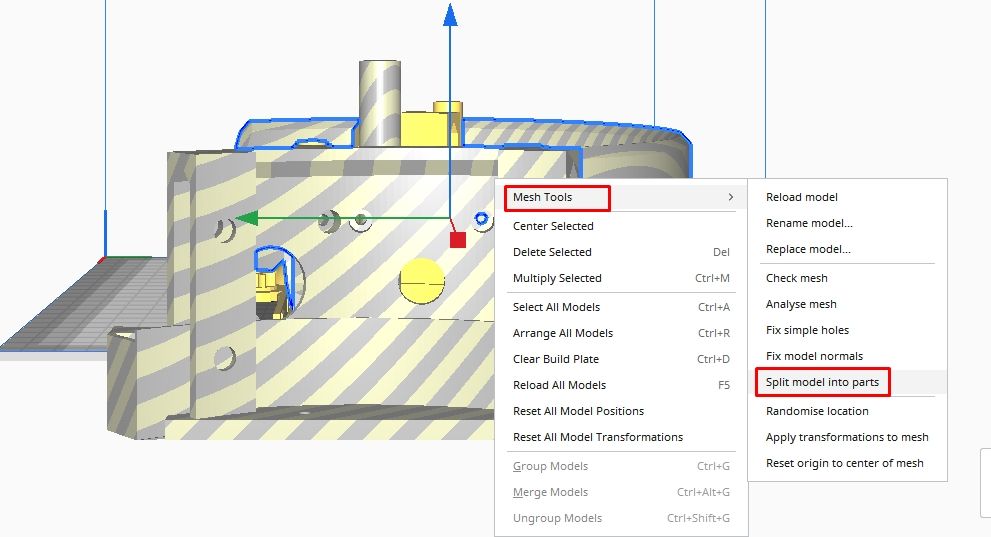
Task: Choose Delete Selected
Action: click(621, 252)
